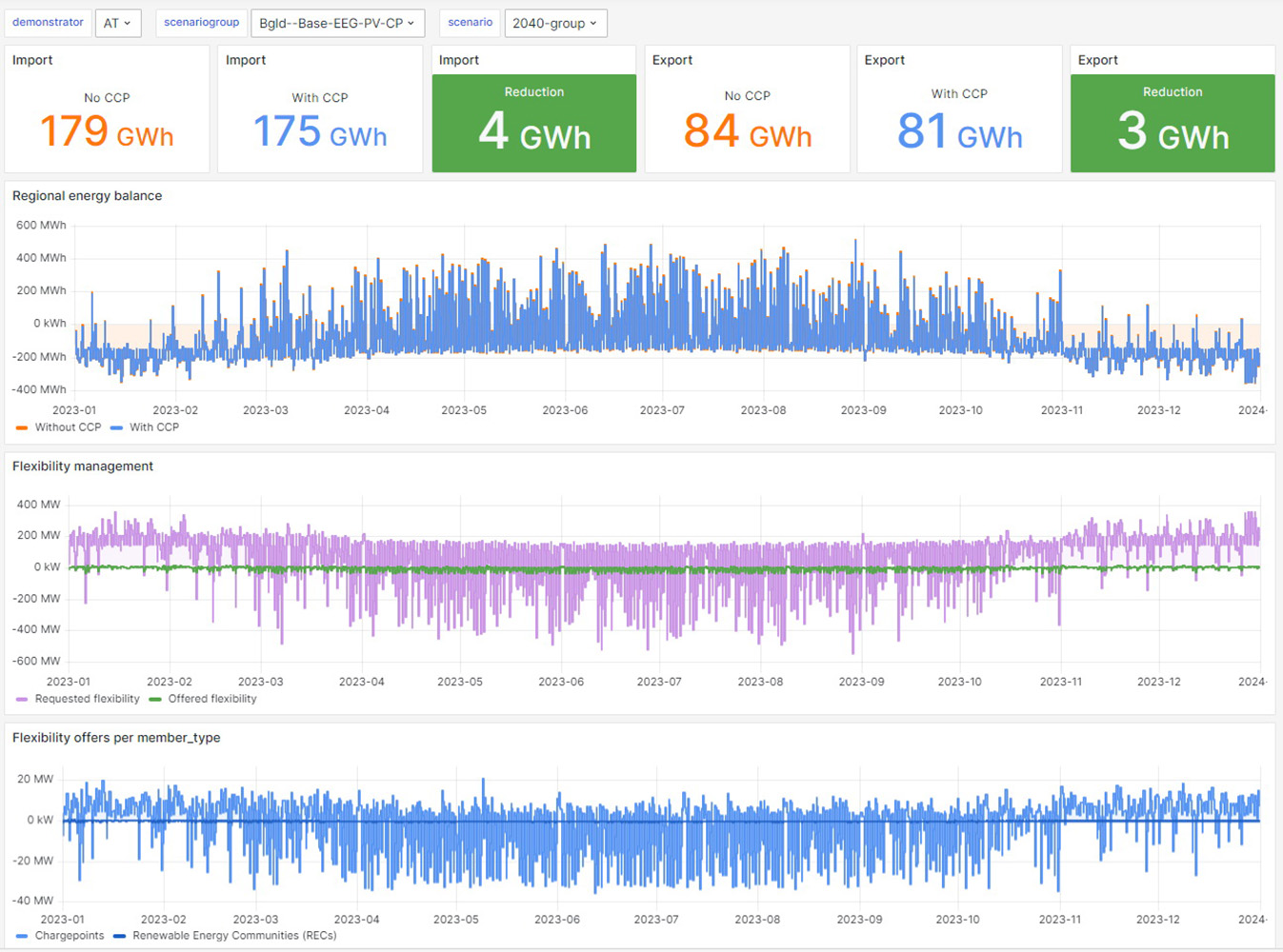Expand the scenariogroup Bgld--Base-EEG-PV-CP selector

(x=336, y=23)
